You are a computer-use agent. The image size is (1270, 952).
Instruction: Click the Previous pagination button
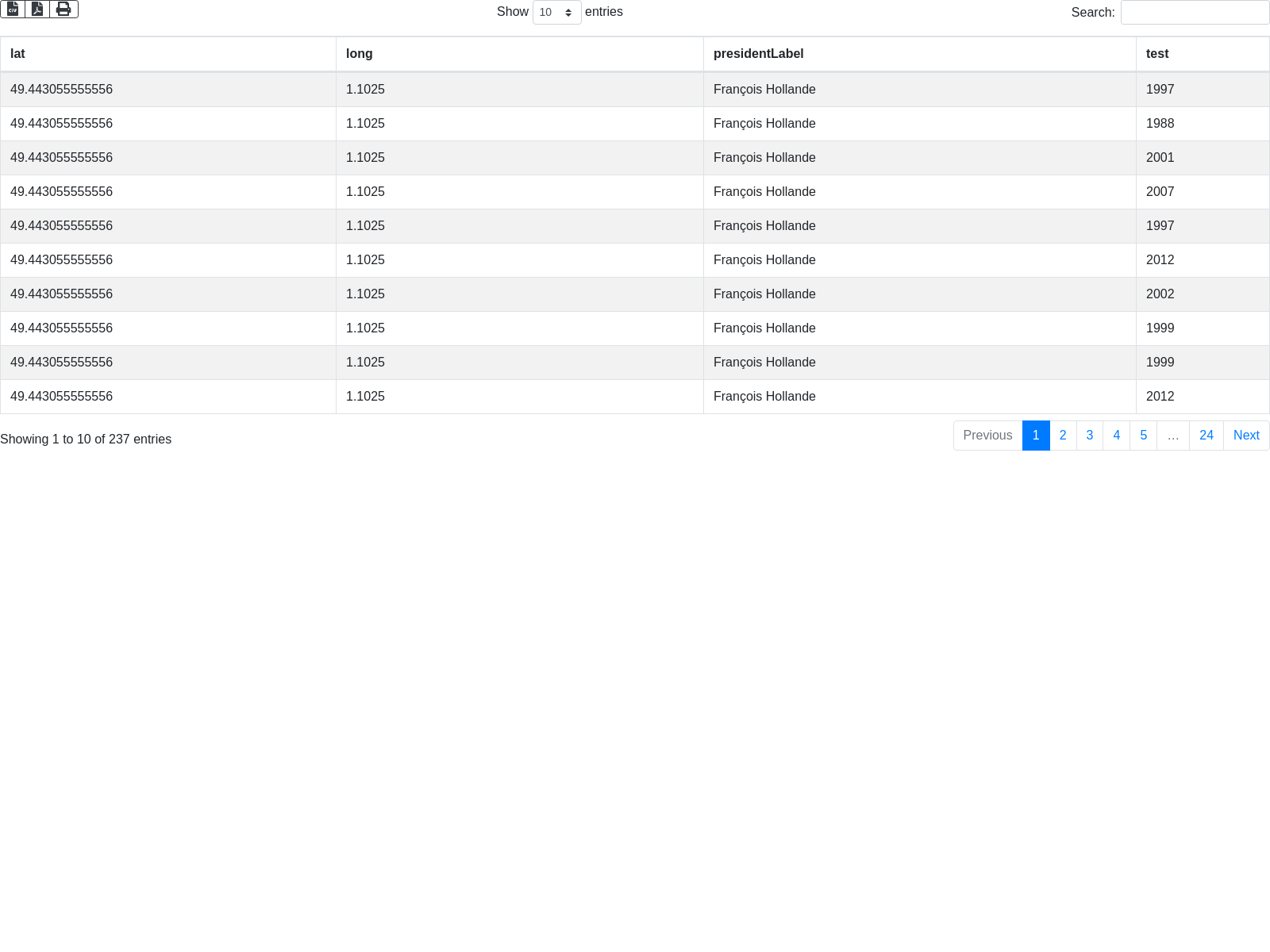coord(987,436)
